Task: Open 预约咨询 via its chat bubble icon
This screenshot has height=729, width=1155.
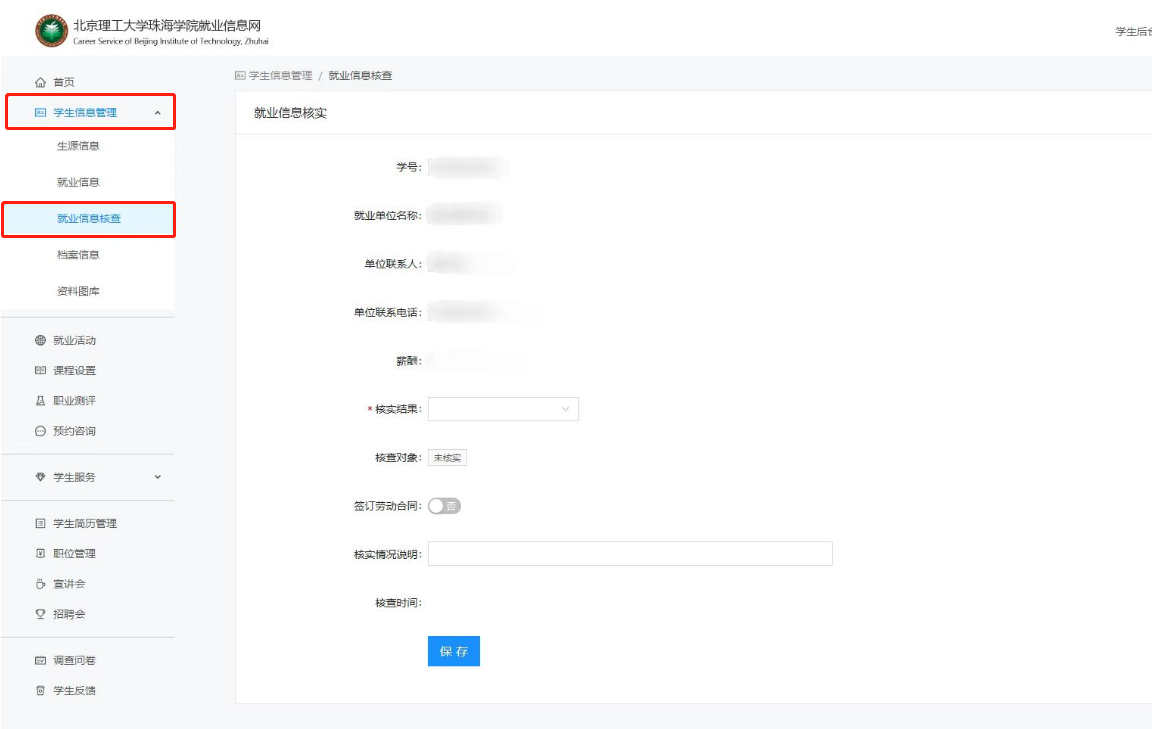Action: [37, 430]
